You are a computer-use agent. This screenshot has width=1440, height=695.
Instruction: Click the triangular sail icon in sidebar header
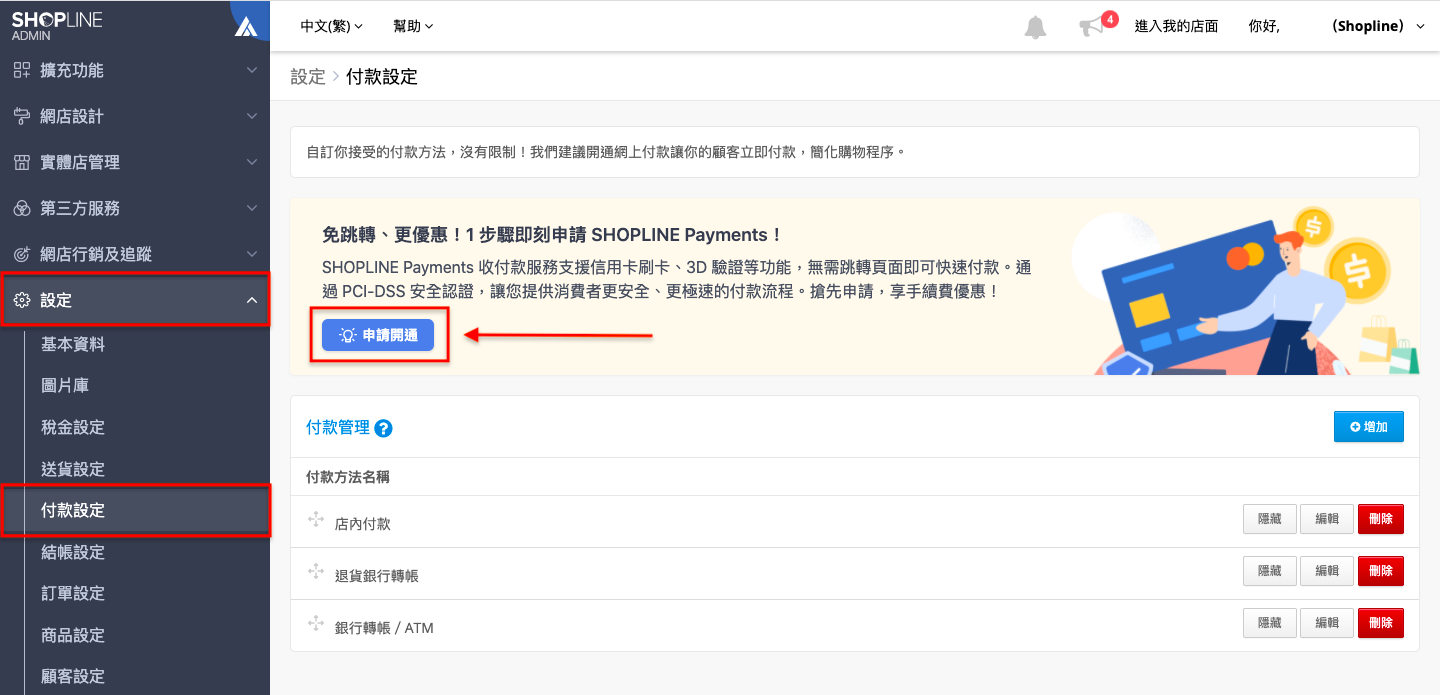tap(246, 27)
